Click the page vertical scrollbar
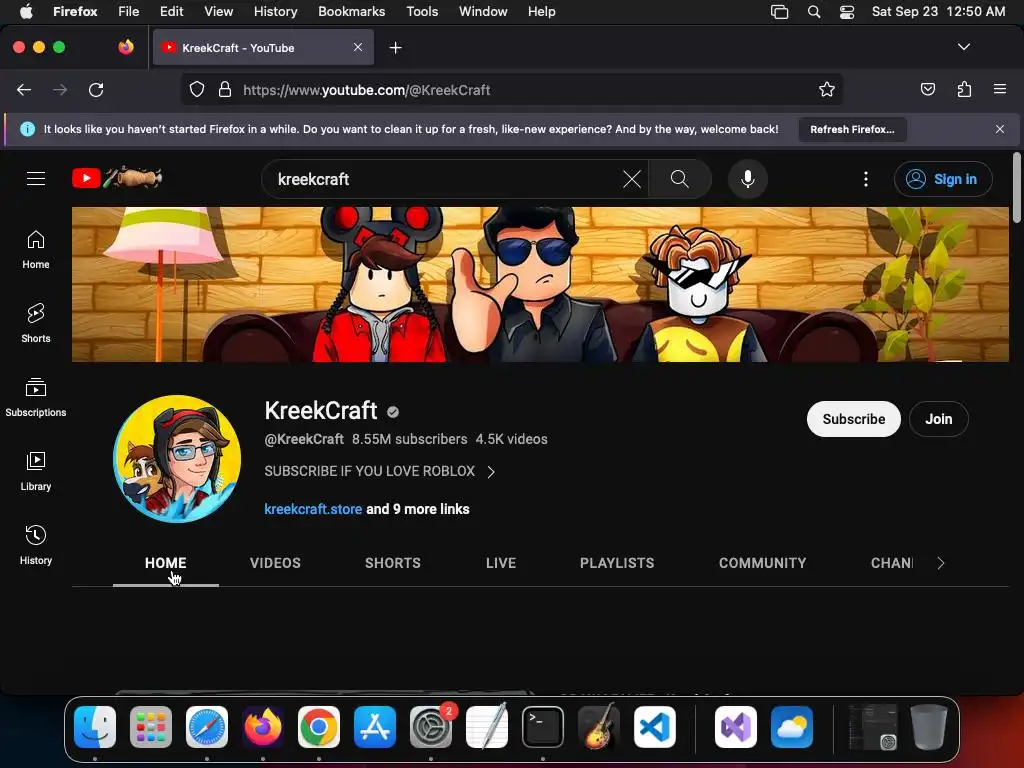The image size is (1024, 768). tap(1016, 187)
